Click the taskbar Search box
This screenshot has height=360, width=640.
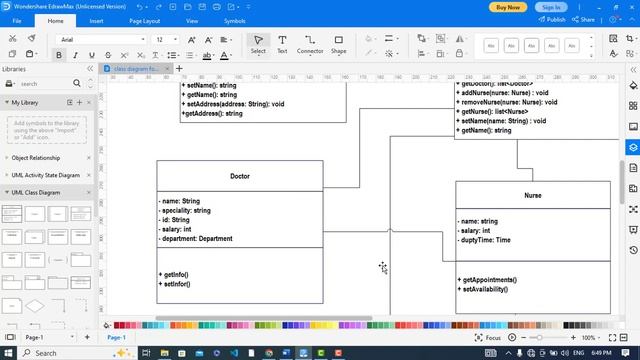(76, 353)
